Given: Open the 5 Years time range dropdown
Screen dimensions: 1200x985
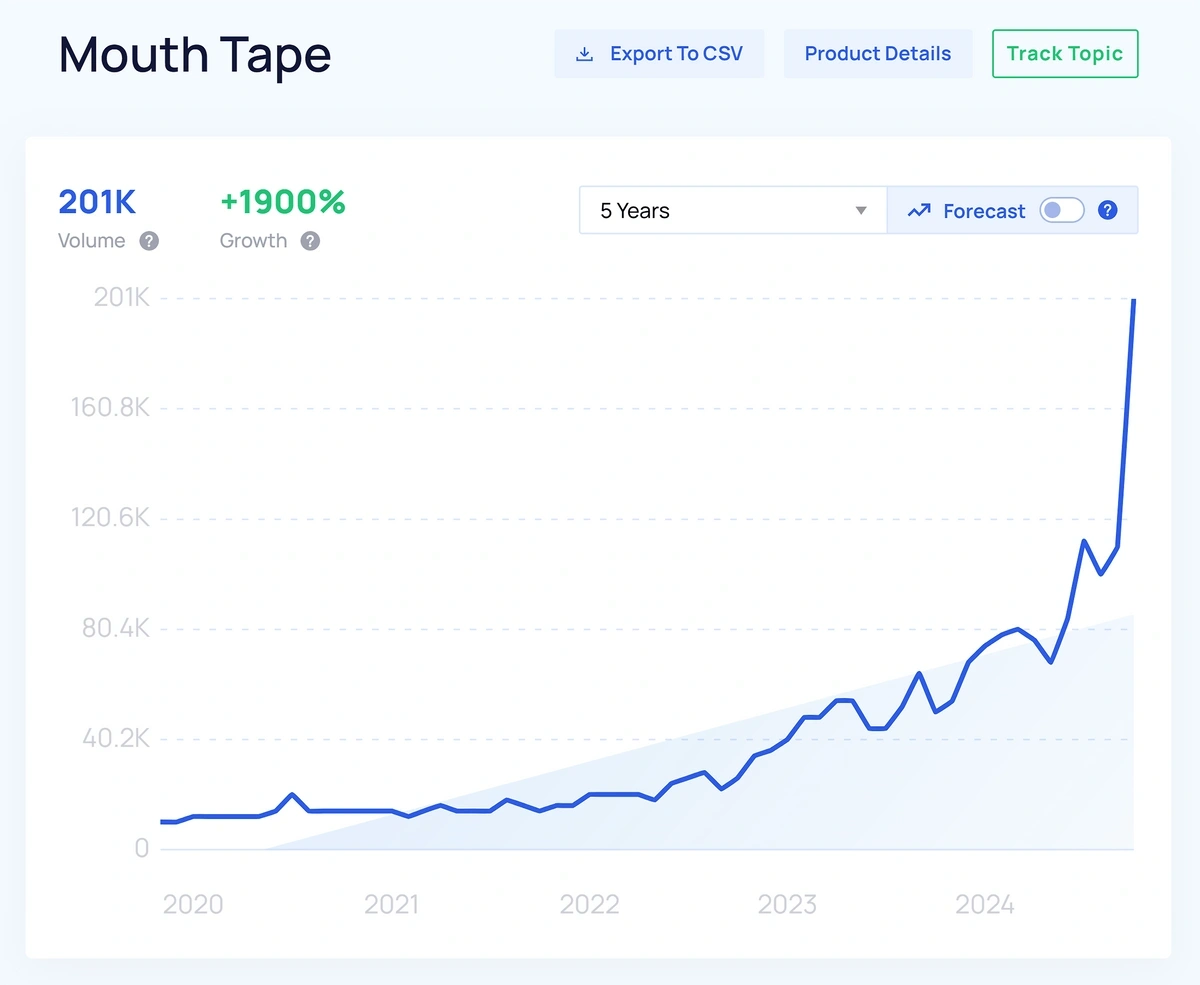Looking at the screenshot, I should [x=733, y=210].
